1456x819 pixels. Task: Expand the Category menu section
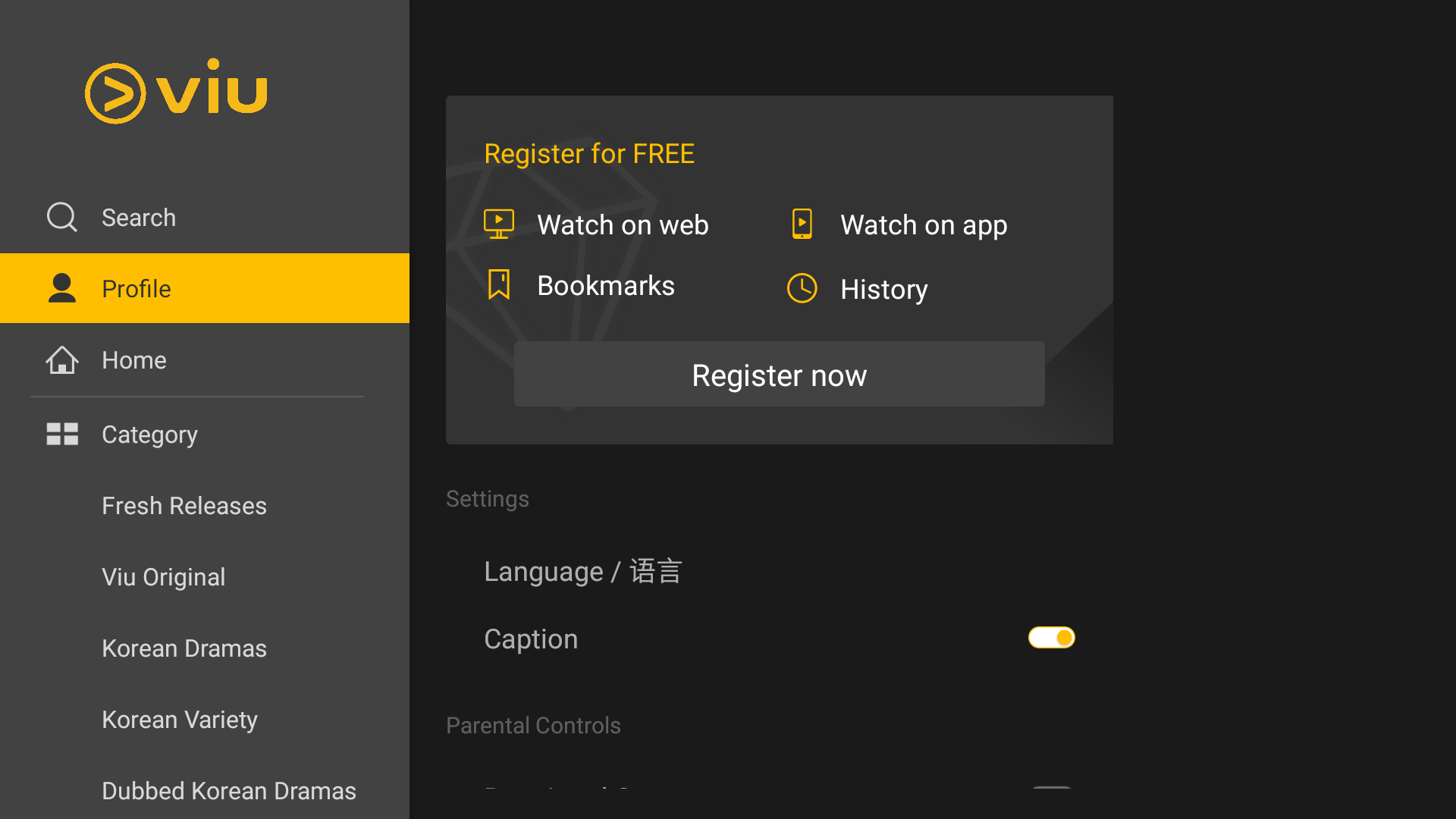(149, 435)
